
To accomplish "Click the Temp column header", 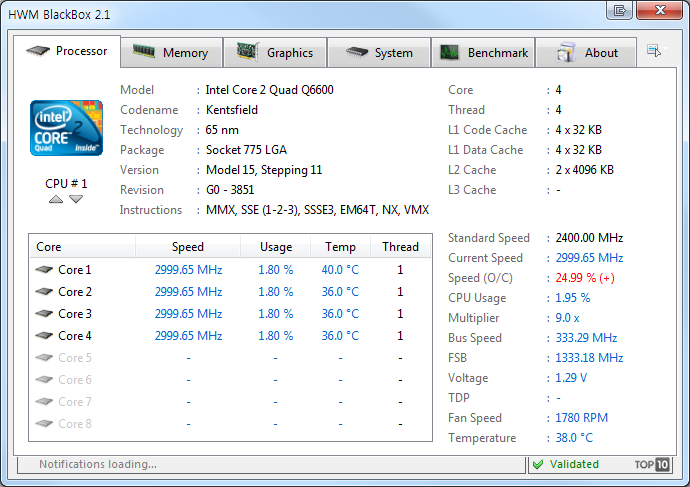I will [341, 246].
